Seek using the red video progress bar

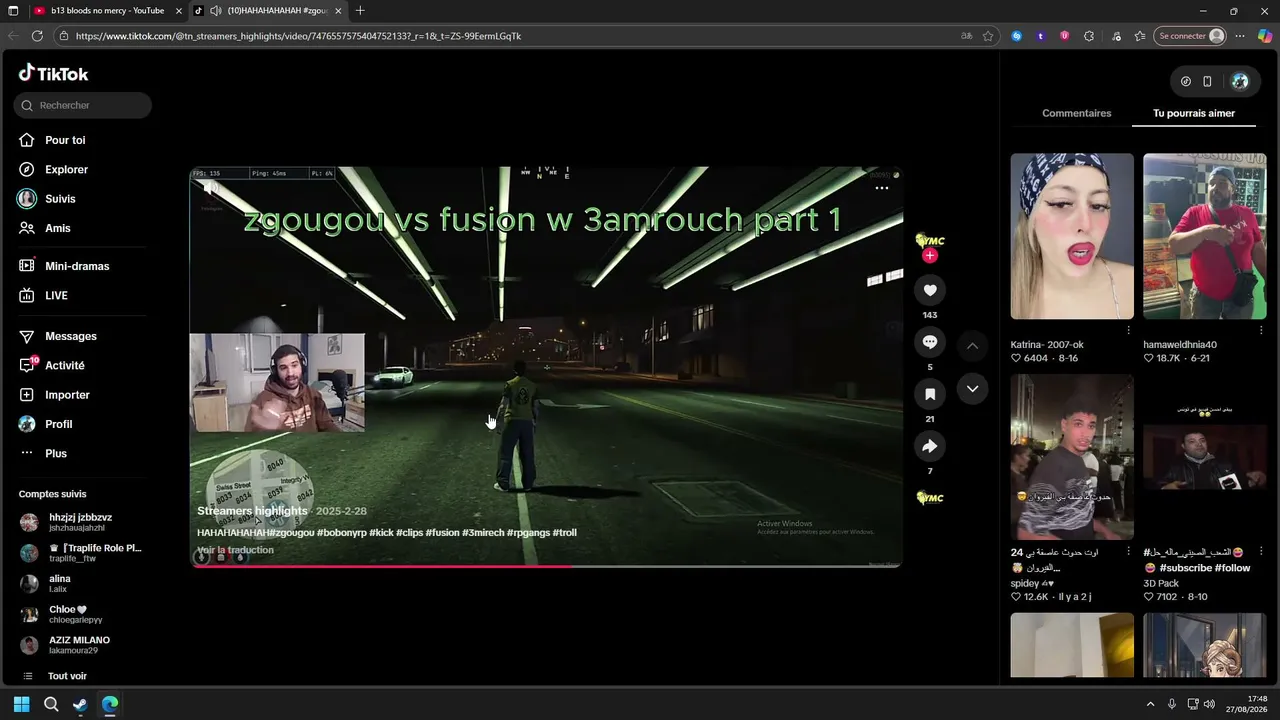(546, 566)
